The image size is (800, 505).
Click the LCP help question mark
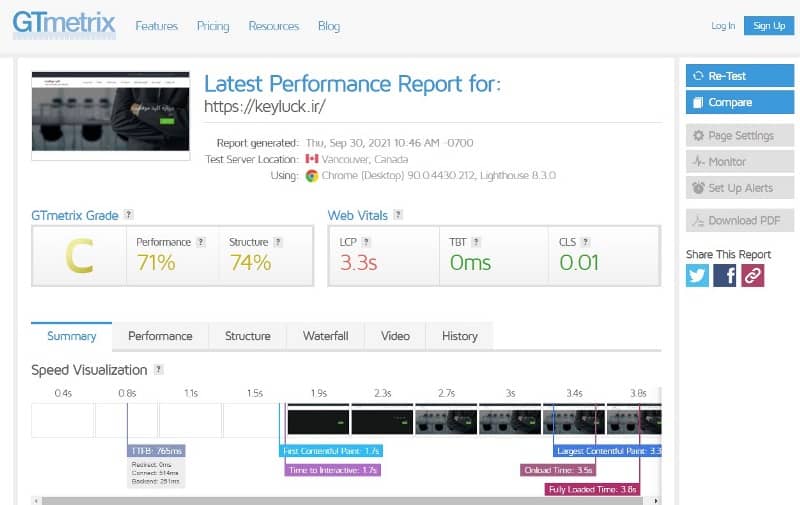366,242
